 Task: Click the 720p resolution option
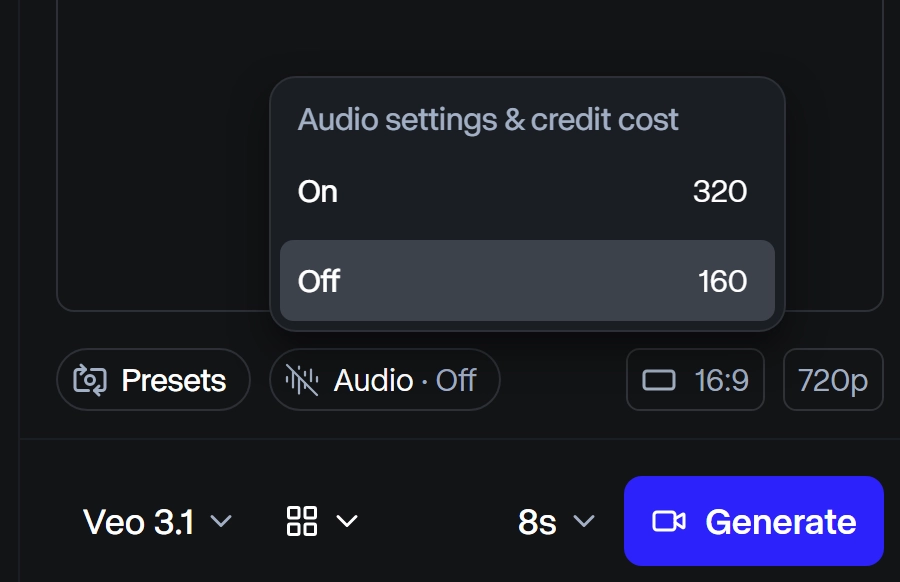[x=832, y=380]
